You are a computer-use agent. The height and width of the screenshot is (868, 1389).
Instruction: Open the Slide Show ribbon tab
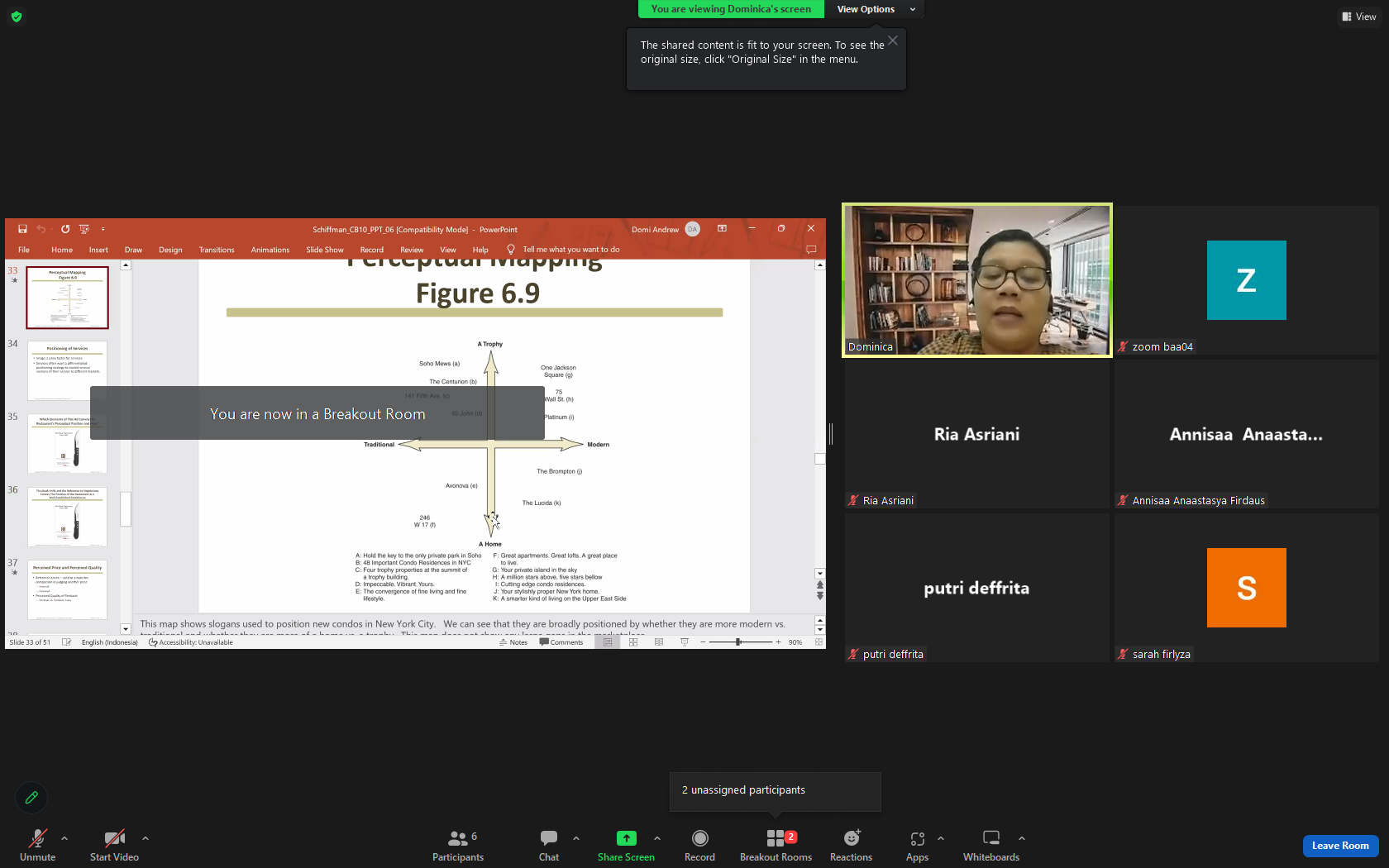point(325,250)
